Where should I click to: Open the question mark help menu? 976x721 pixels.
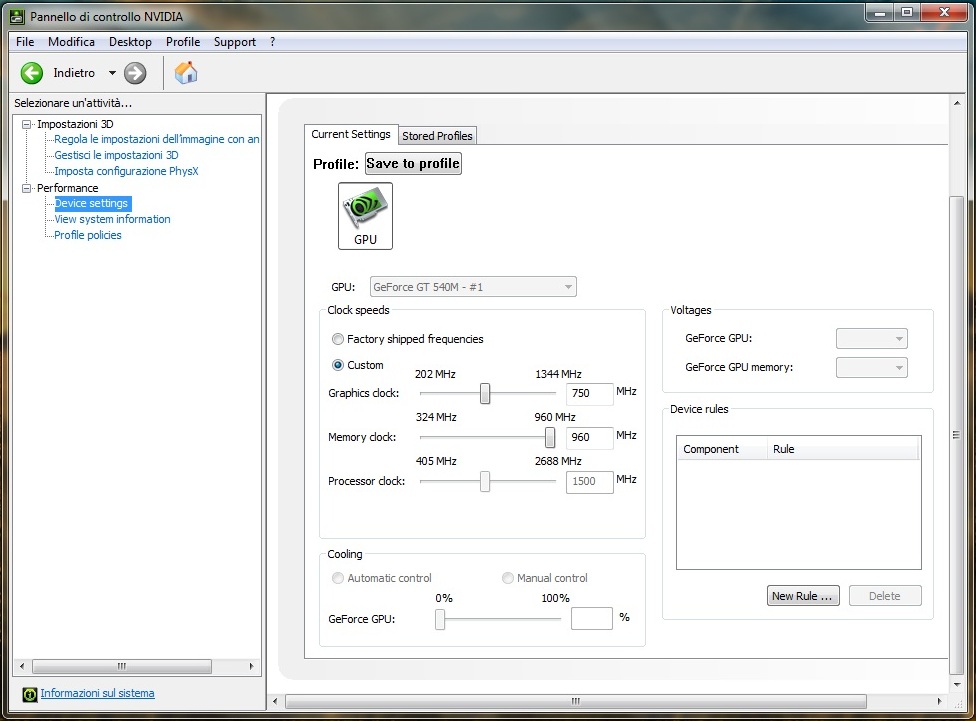pyautogui.click(x=273, y=42)
